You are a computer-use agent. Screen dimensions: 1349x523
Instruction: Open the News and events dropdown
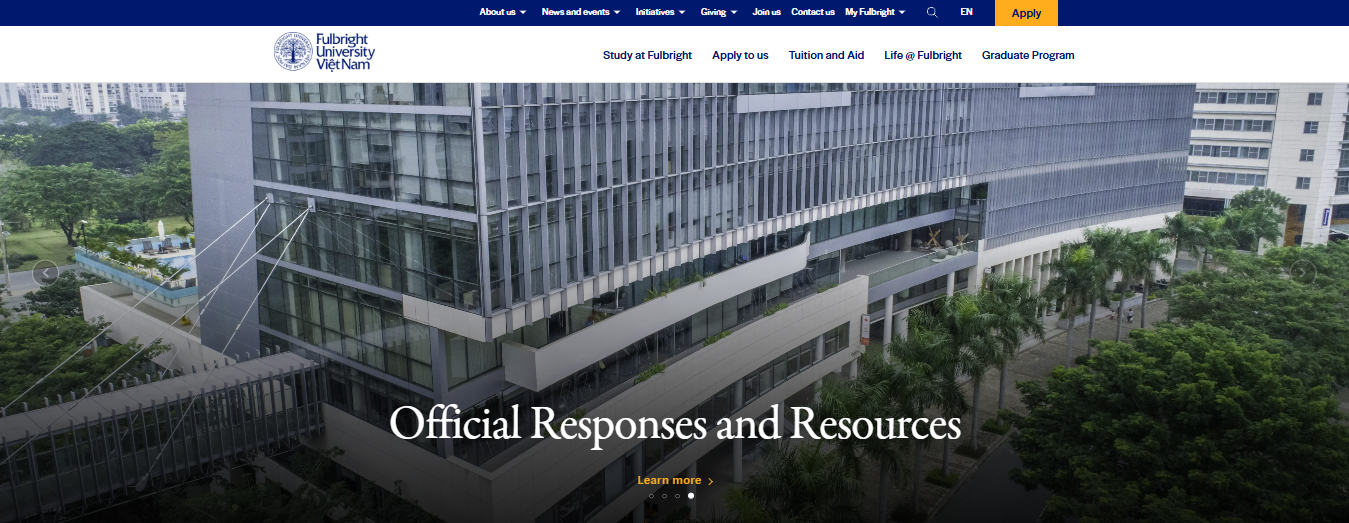[580, 13]
